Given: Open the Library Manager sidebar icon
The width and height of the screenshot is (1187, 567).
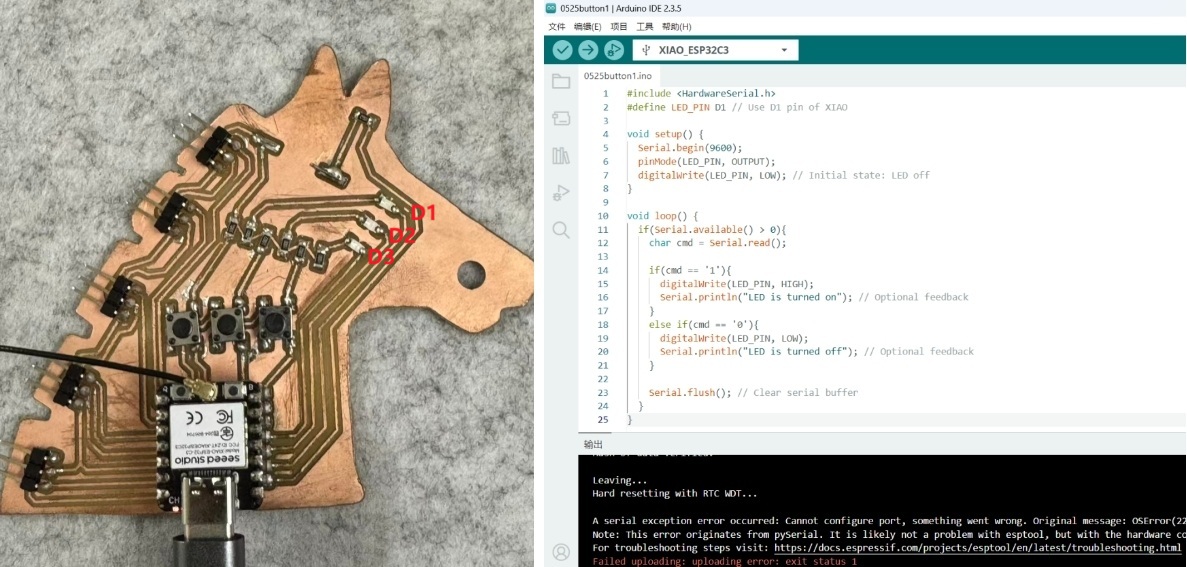Looking at the screenshot, I should pyautogui.click(x=561, y=156).
